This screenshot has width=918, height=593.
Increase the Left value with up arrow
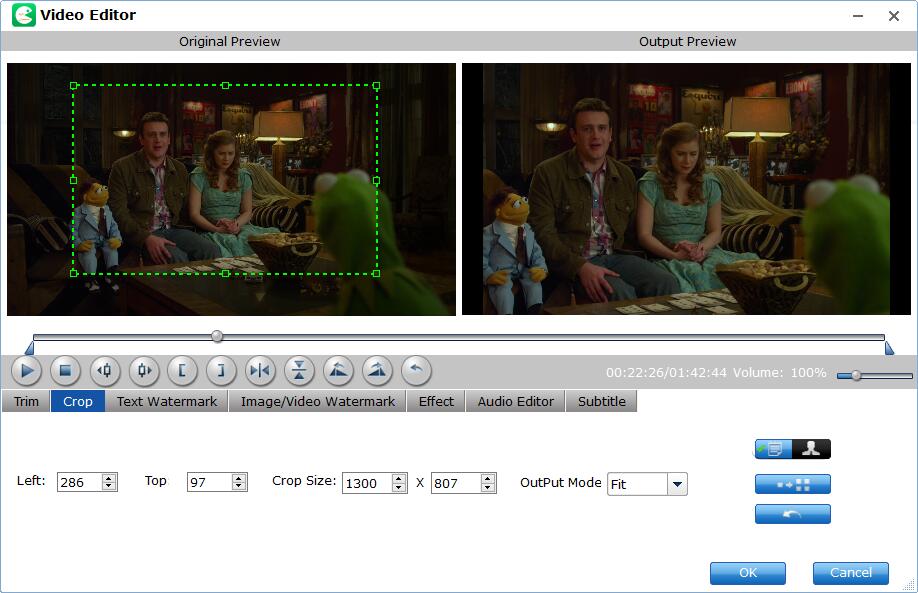click(109, 478)
